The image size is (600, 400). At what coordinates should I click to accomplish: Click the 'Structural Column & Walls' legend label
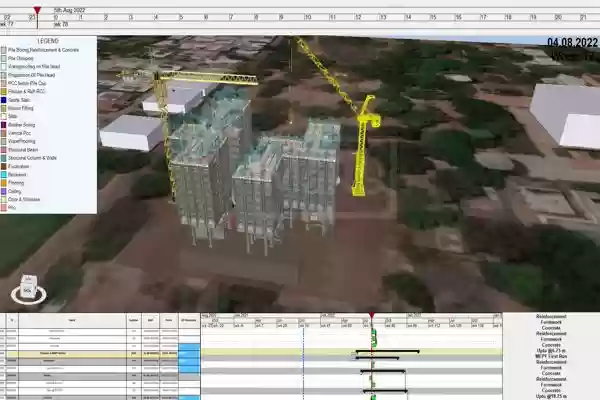tap(33, 158)
